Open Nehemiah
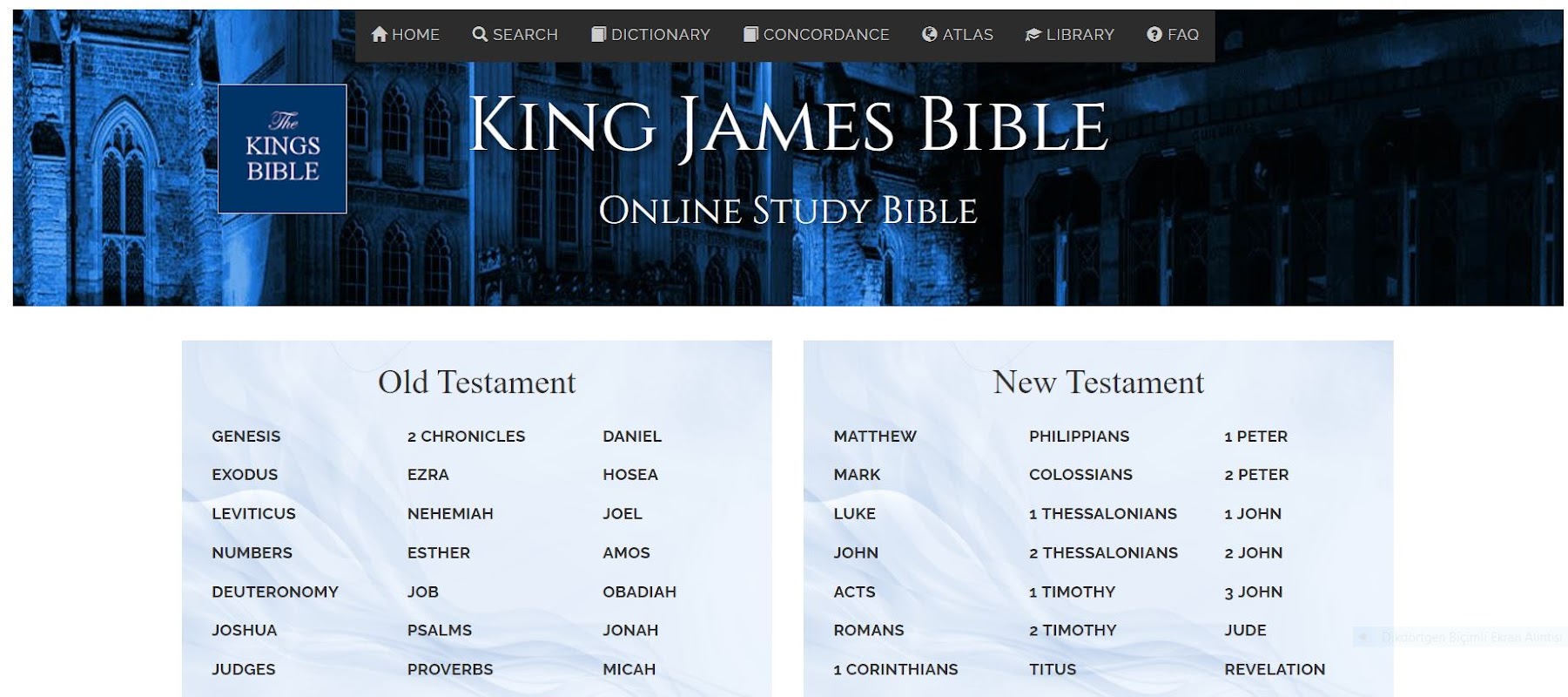The width and height of the screenshot is (1568, 697). pyautogui.click(x=450, y=514)
